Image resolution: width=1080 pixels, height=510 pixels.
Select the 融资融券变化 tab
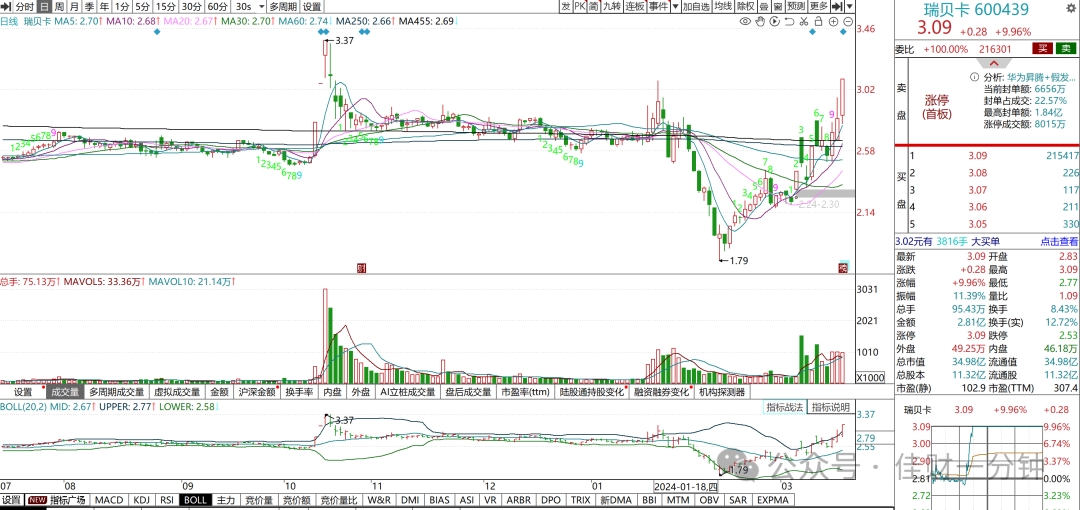pyautogui.click(x=661, y=391)
